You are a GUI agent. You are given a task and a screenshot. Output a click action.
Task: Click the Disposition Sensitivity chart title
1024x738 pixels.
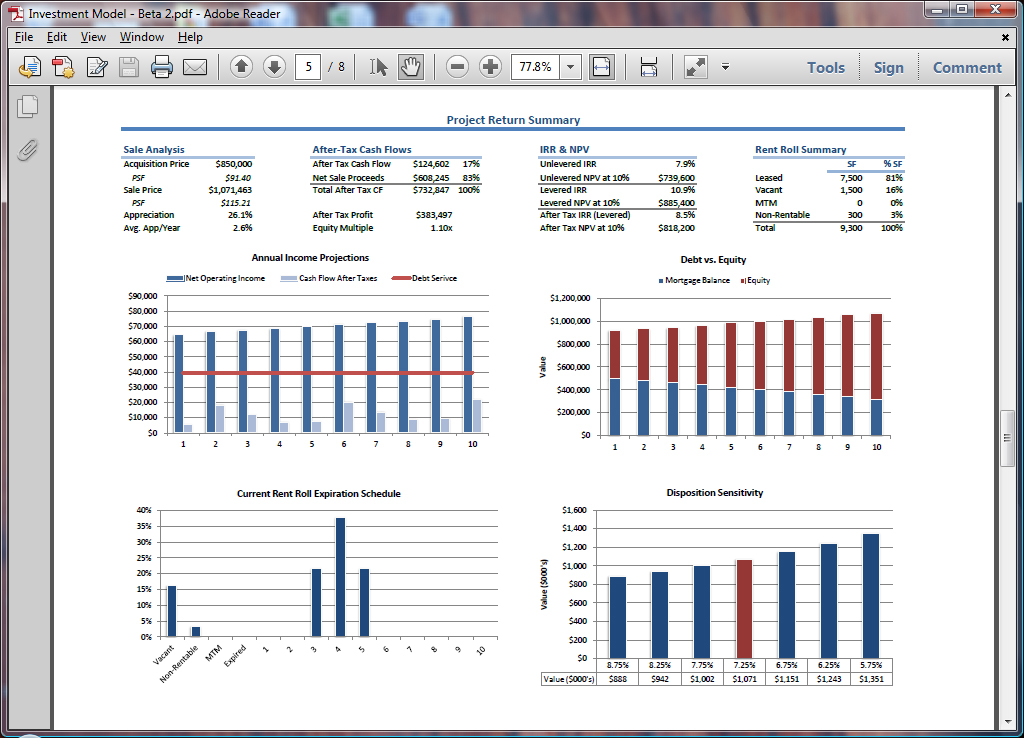[x=714, y=493]
